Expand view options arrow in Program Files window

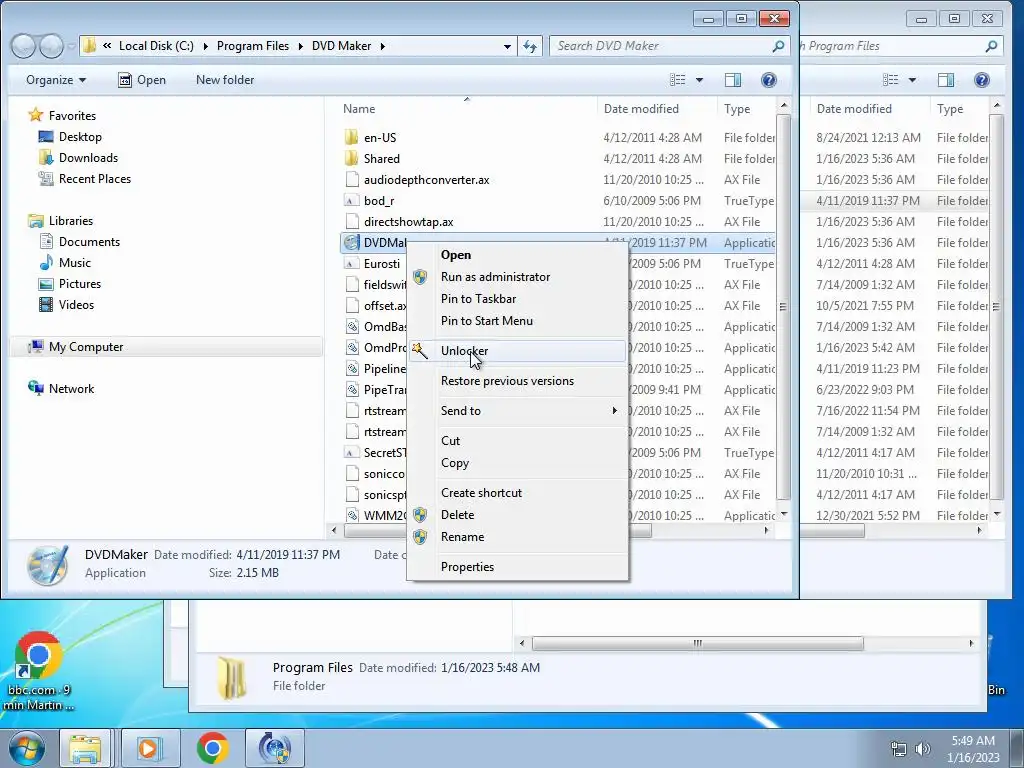click(912, 80)
